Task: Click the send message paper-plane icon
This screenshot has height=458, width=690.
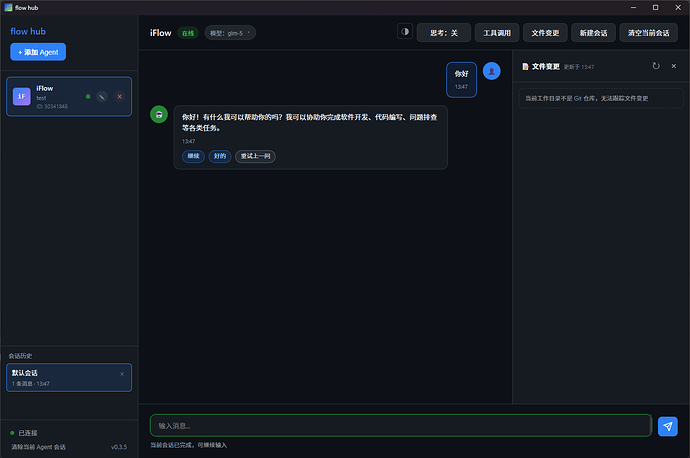Action: click(x=668, y=426)
